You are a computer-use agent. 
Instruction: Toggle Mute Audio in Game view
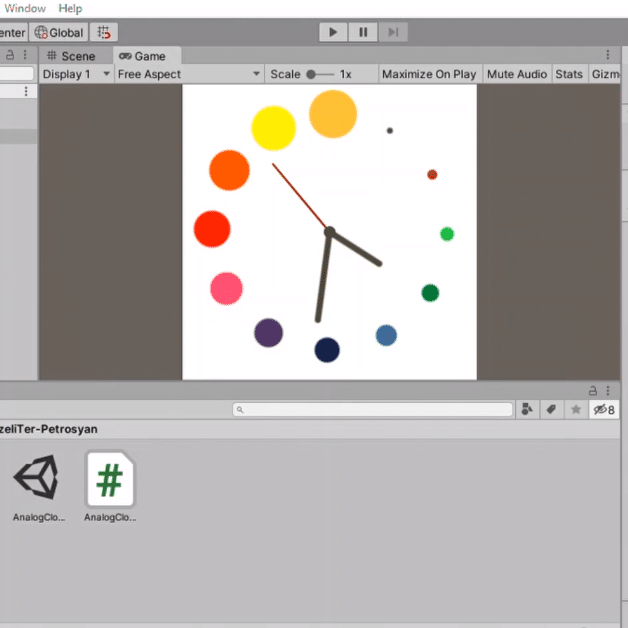click(516, 74)
